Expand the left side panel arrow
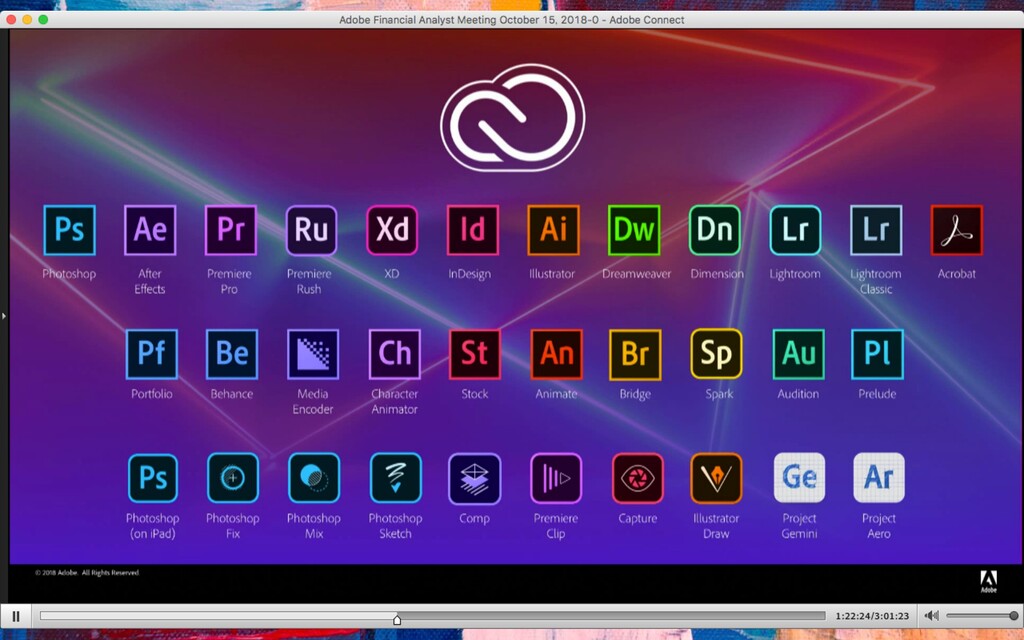The height and width of the screenshot is (640, 1024). pos(4,316)
